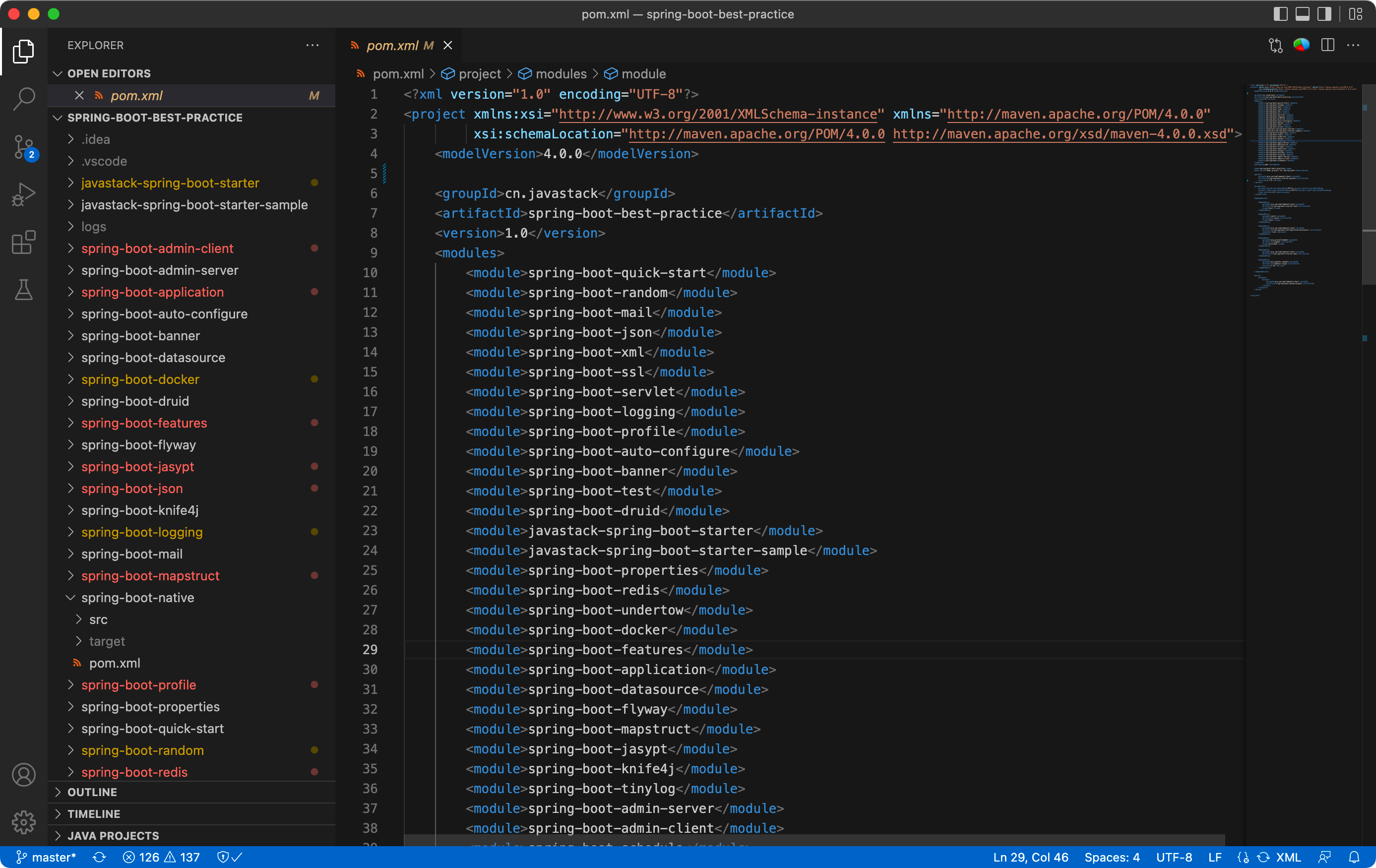Click the feedback person icon in status bar

point(1324,857)
